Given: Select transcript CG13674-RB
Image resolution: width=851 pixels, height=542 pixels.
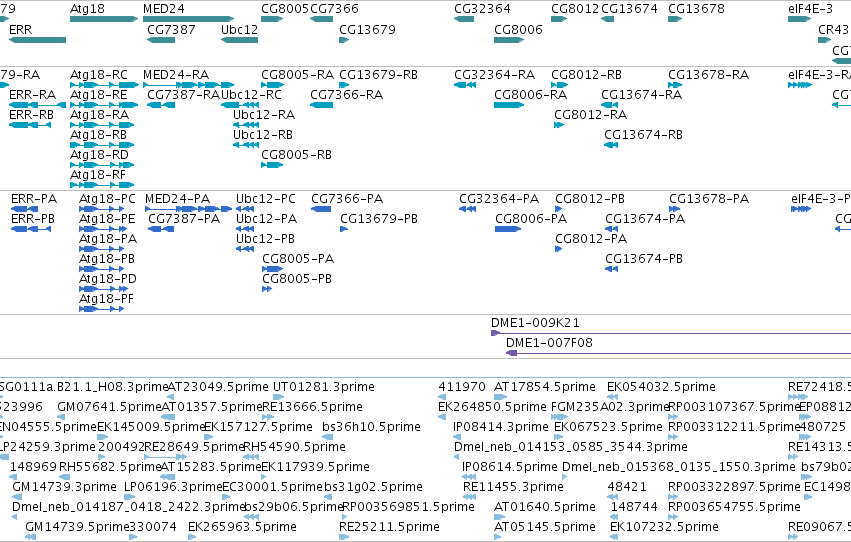Looking at the screenshot, I should tap(643, 135).
